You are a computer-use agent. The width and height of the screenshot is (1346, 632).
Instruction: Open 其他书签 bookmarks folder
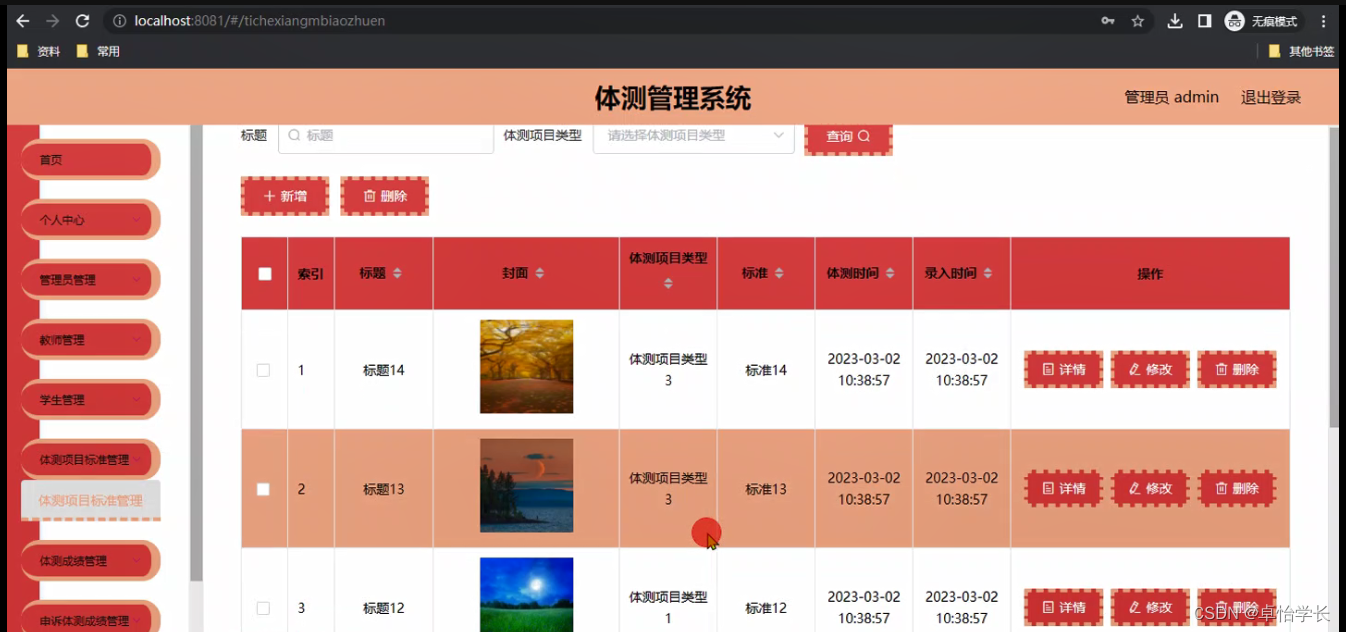pyautogui.click(x=1300, y=51)
